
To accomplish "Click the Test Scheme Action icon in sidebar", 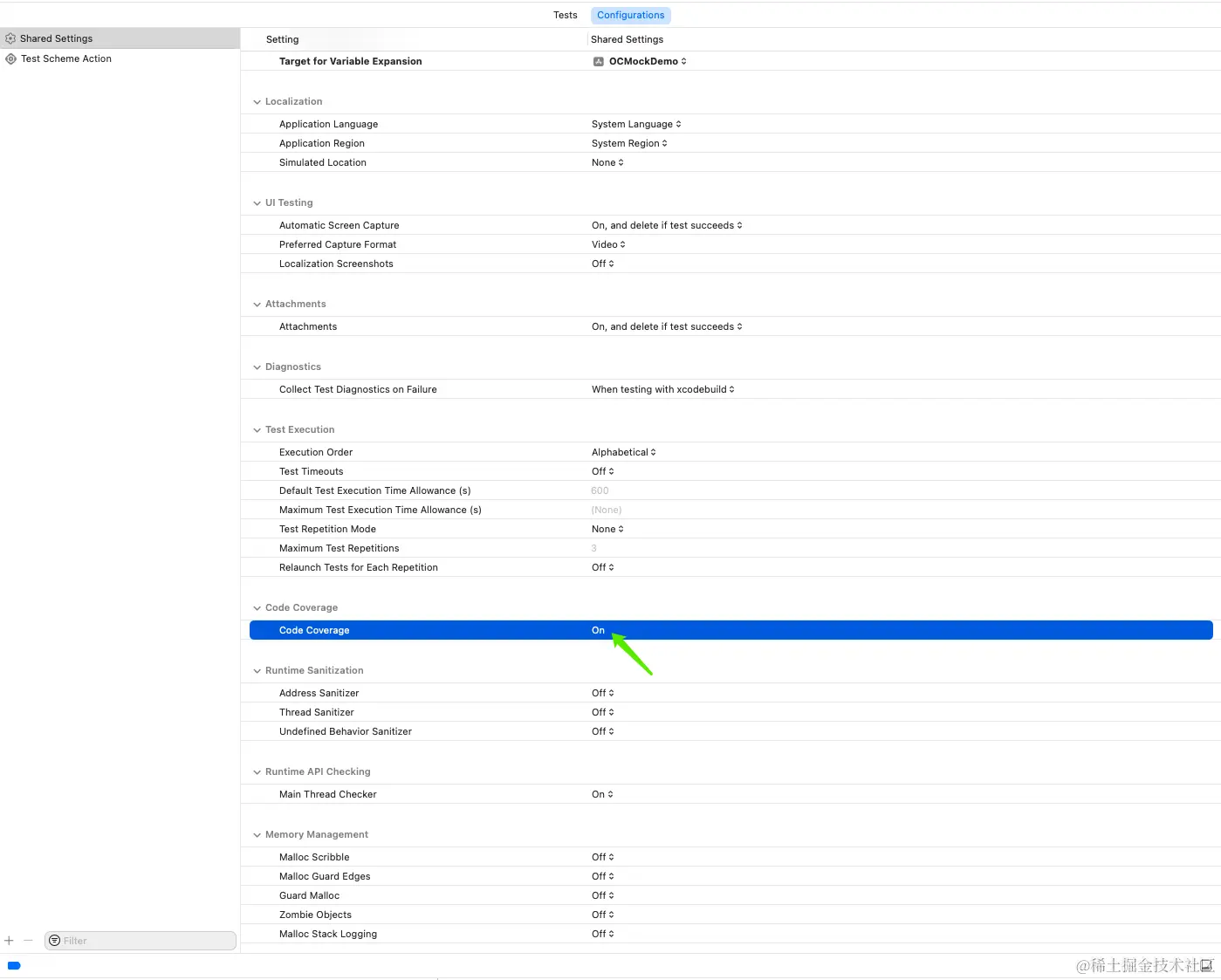I will 10,58.
